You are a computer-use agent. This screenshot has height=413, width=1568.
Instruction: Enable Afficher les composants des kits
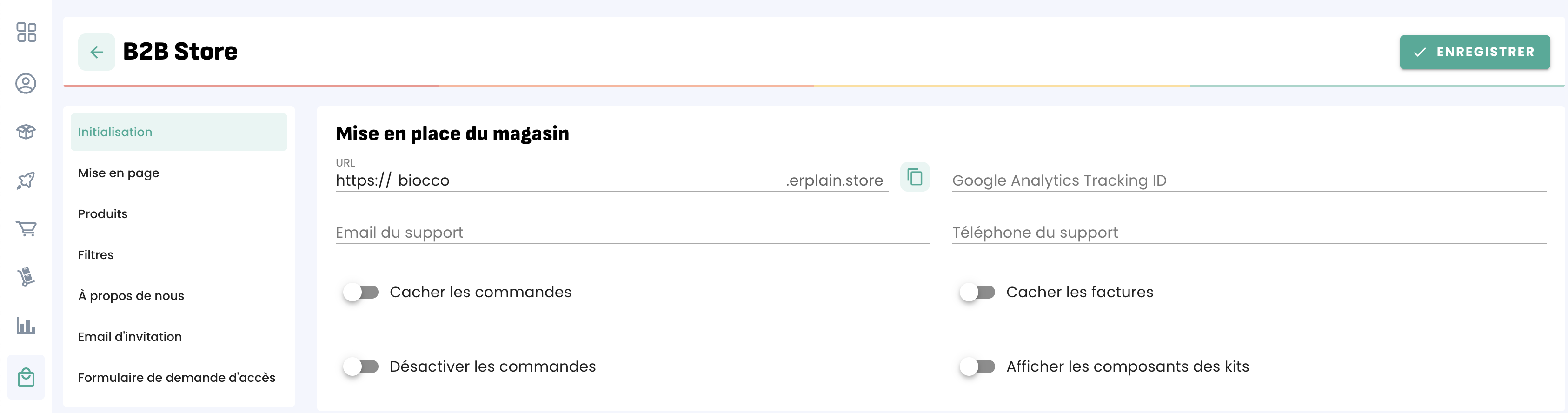click(x=977, y=366)
